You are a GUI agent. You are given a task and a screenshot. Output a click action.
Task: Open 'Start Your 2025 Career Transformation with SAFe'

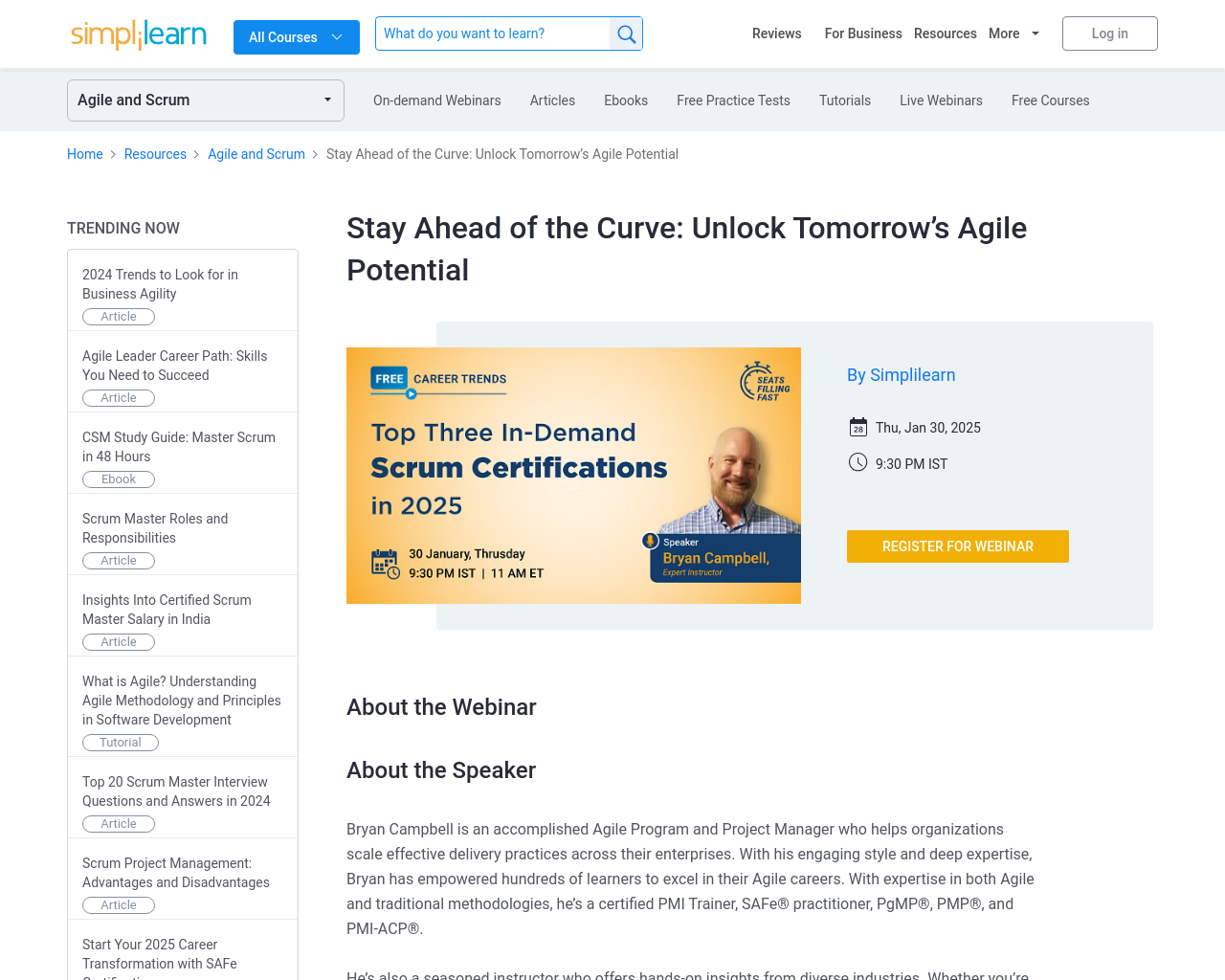(x=160, y=960)
